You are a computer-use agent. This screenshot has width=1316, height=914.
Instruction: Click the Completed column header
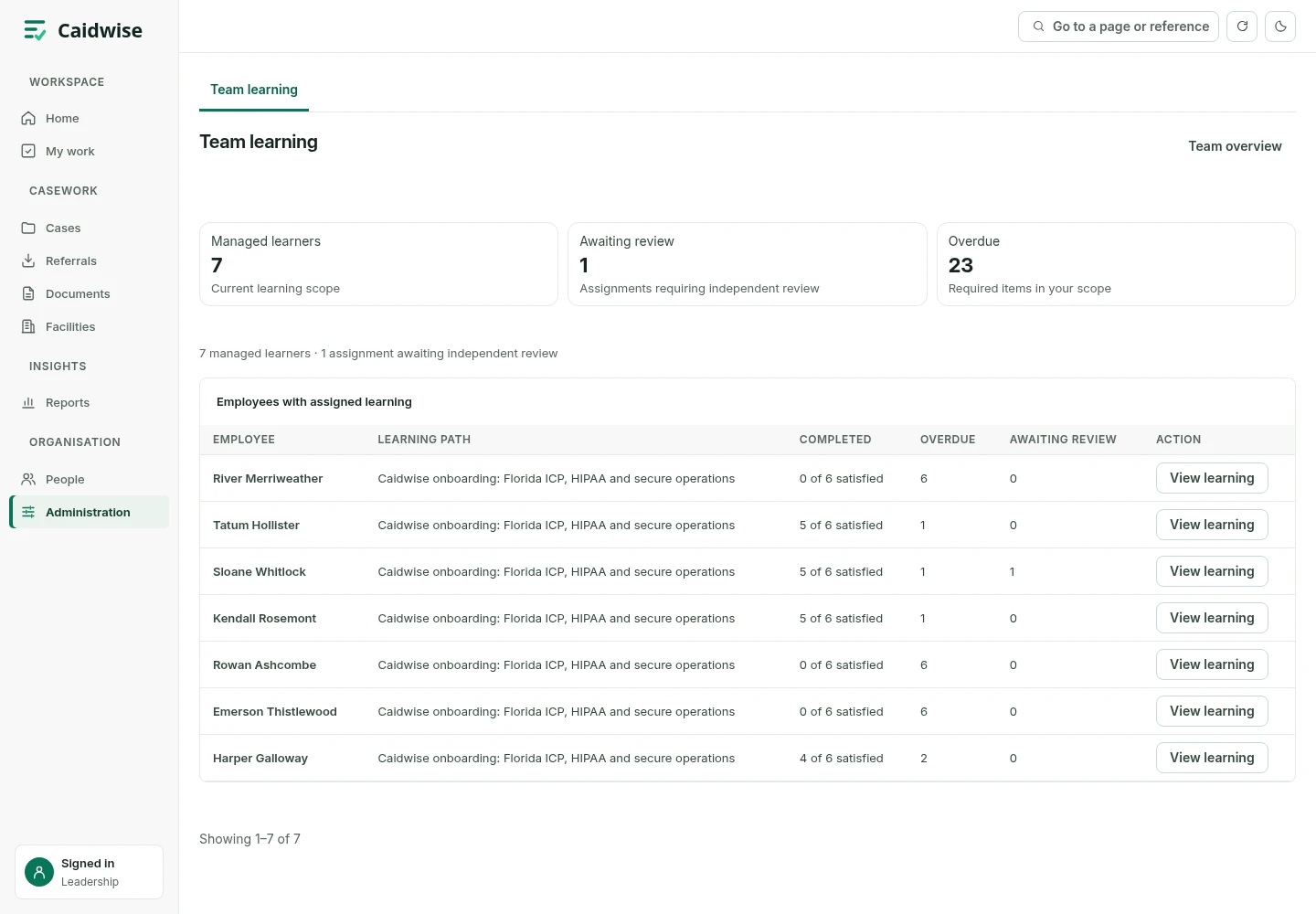click(835, 440)
